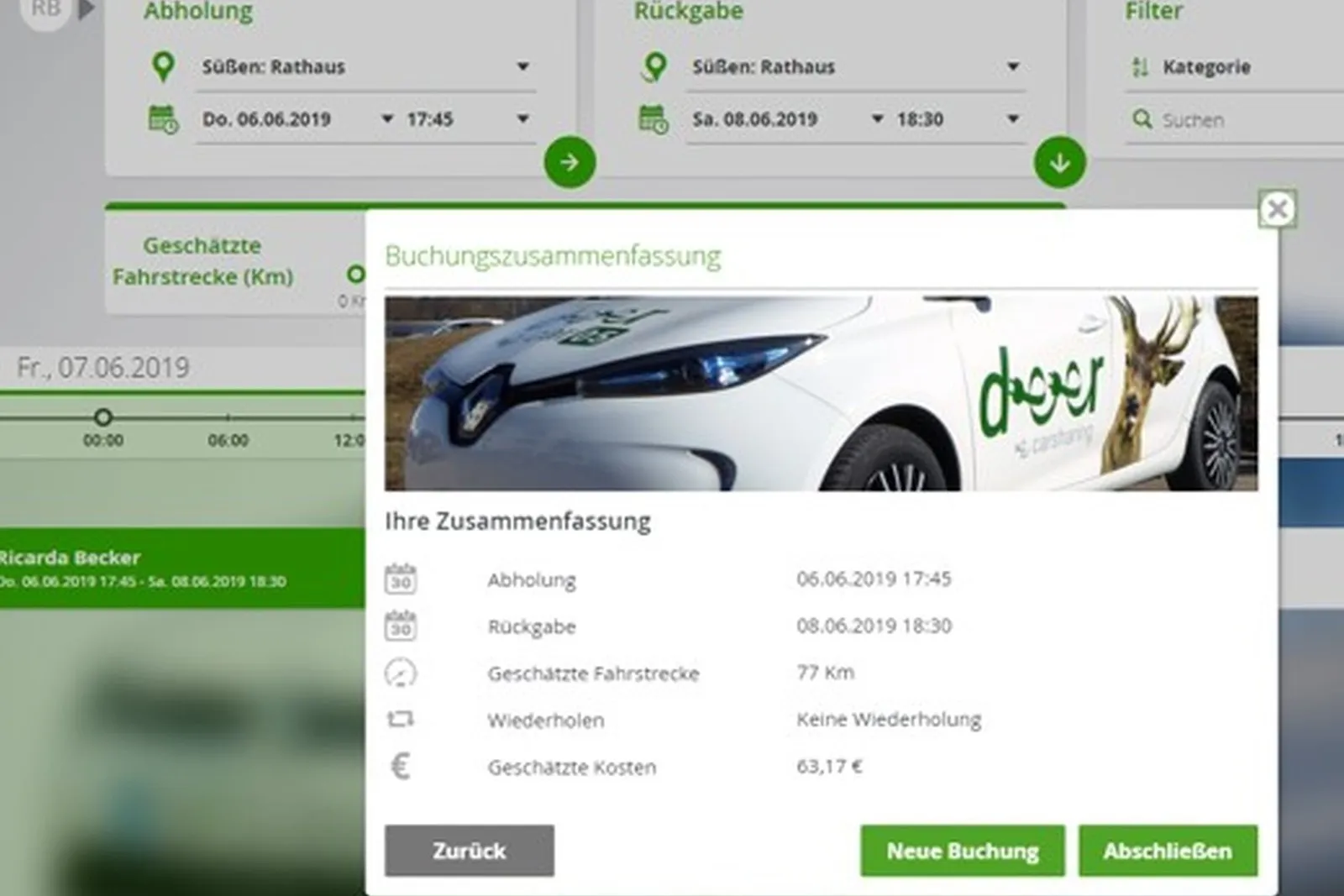Open Rückgabe date dropdown Sa. 08.06.2019

(x=788, y=119)
